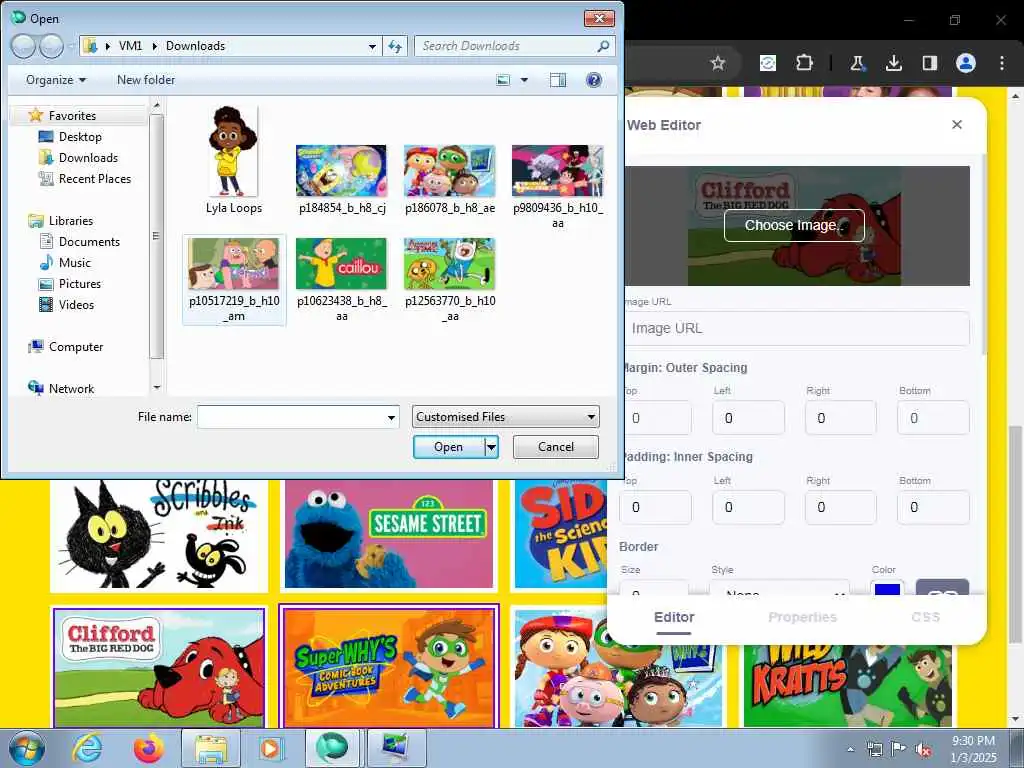Launch Firefox from the taskbar

point(149,748)
